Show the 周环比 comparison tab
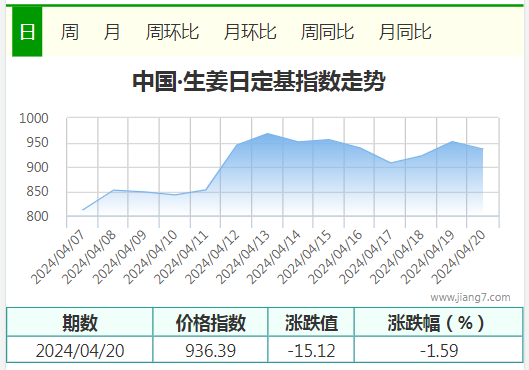Image resolution: width=529 pixels, height=370 pixels. coord(172,32)
